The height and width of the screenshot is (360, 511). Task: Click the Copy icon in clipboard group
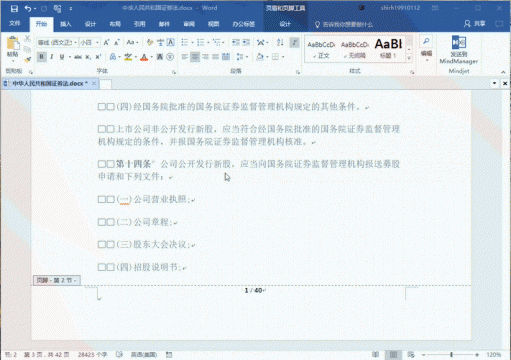click(27, 49)
